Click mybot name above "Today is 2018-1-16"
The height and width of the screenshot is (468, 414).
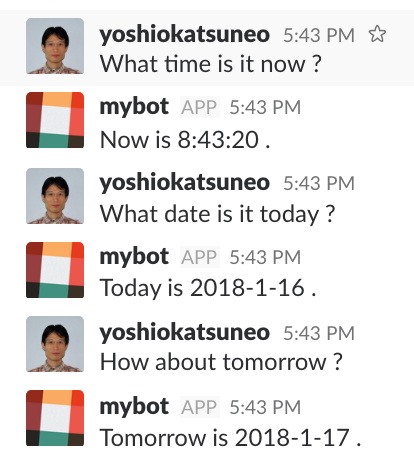coord(134,257)
